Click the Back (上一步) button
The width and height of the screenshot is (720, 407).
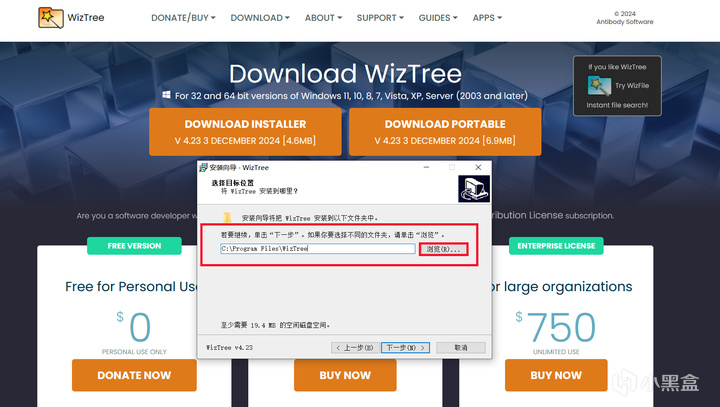click(x=355, y=348)
